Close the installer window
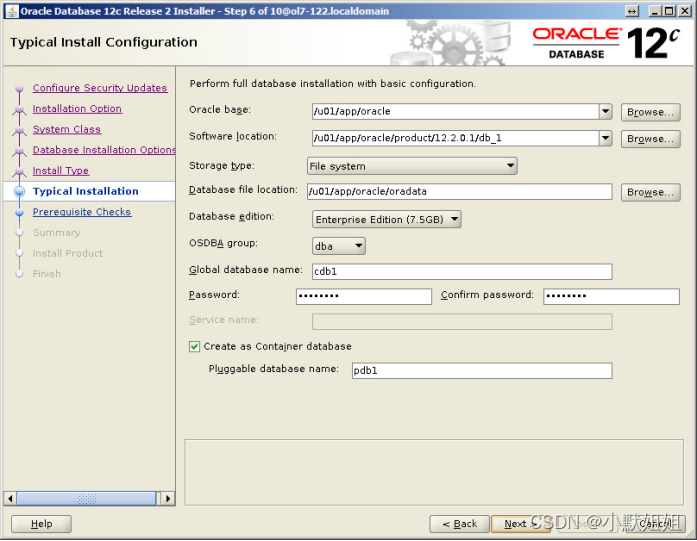Screen dimensions: 697x541 685,11
